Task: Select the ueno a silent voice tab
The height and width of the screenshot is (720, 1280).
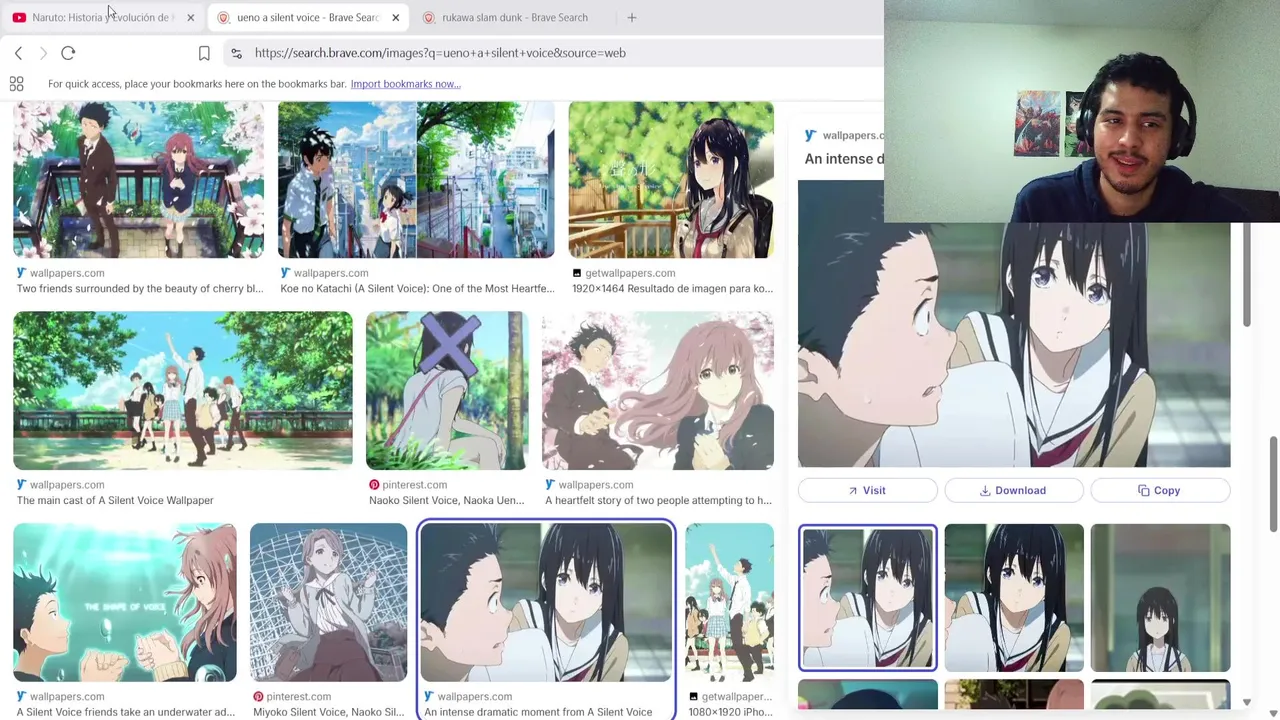Action: click(x=308, y=17)
